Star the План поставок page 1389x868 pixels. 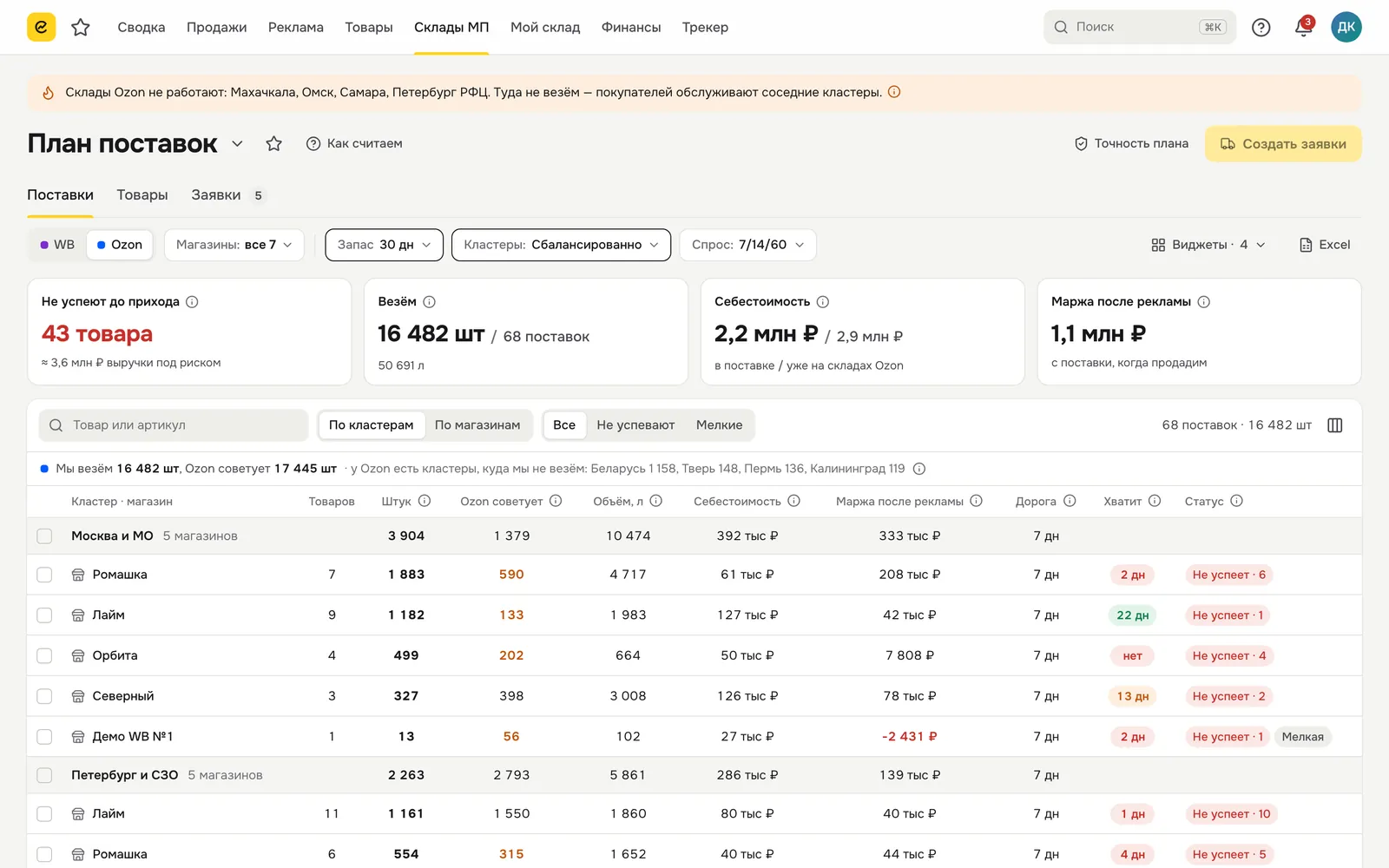[x=274, y=143]
